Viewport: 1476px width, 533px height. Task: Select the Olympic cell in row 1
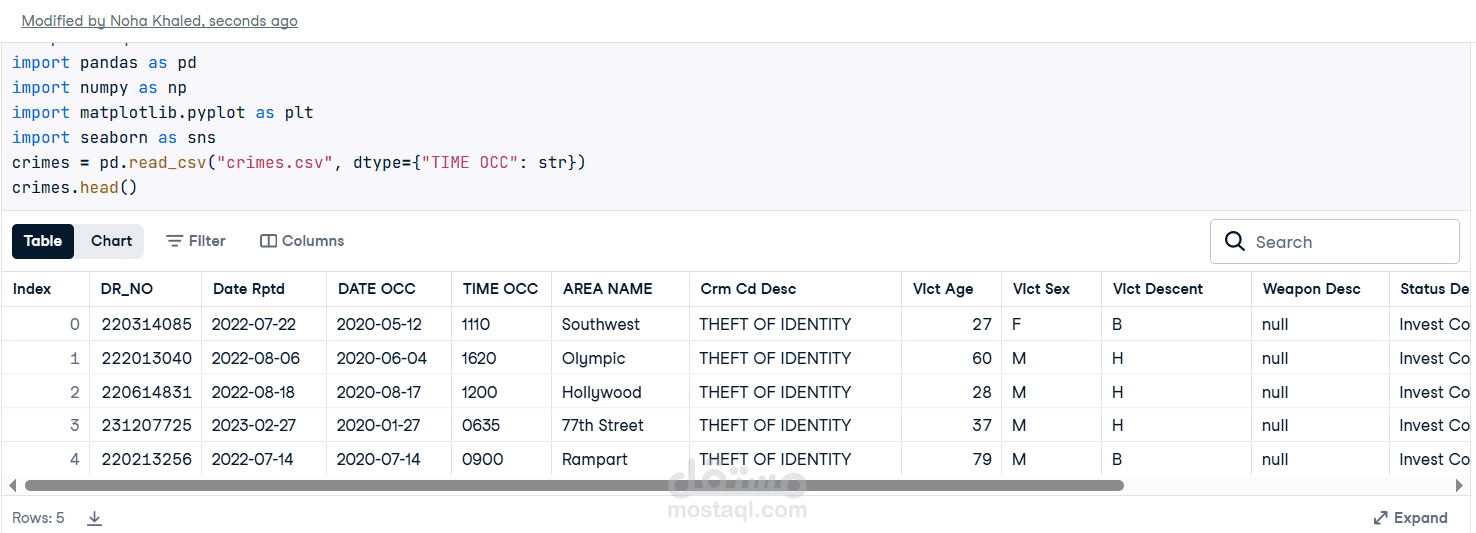pyautogui.click(x=593, y=358)
